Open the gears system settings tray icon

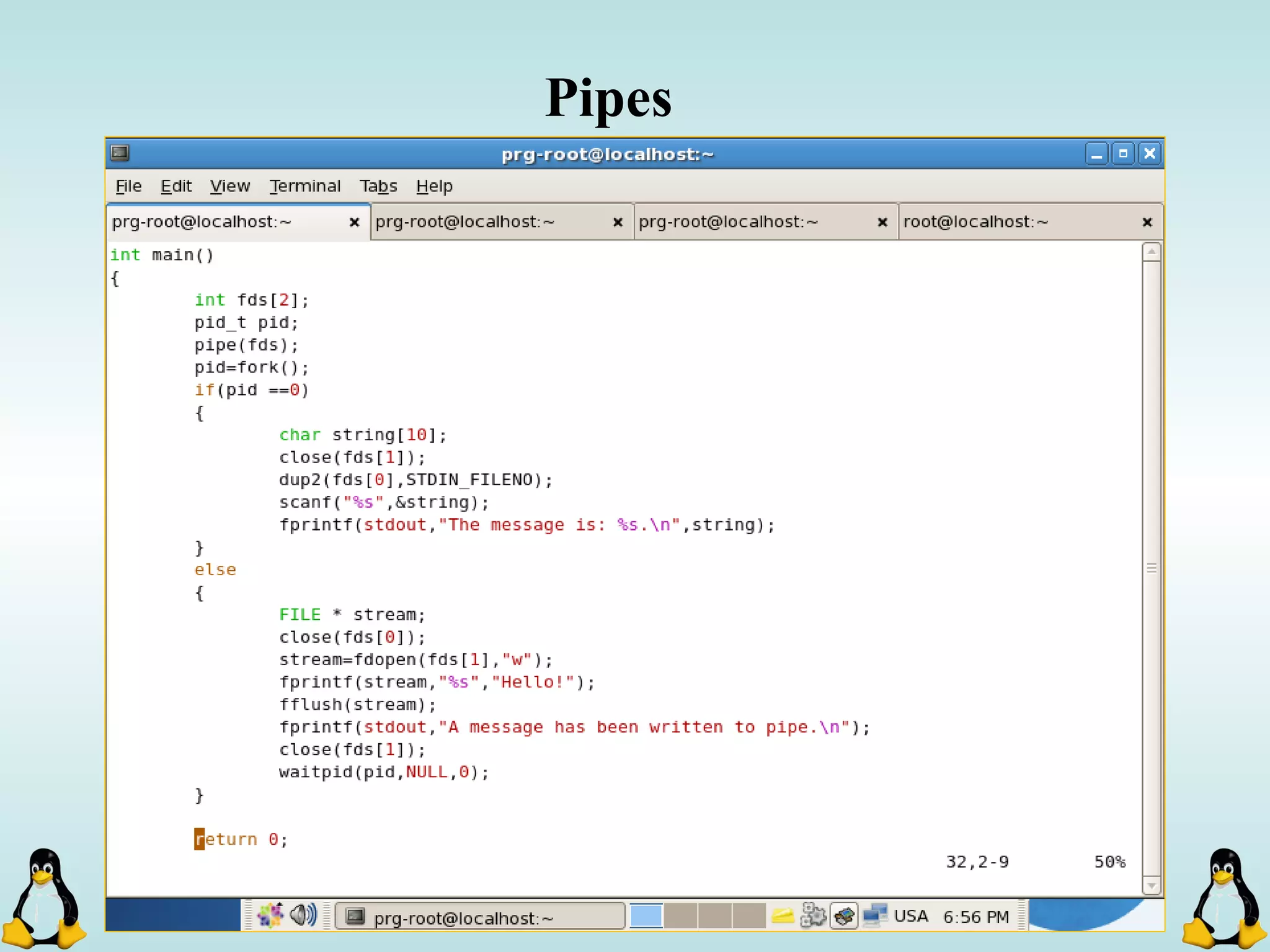point(813,915)
